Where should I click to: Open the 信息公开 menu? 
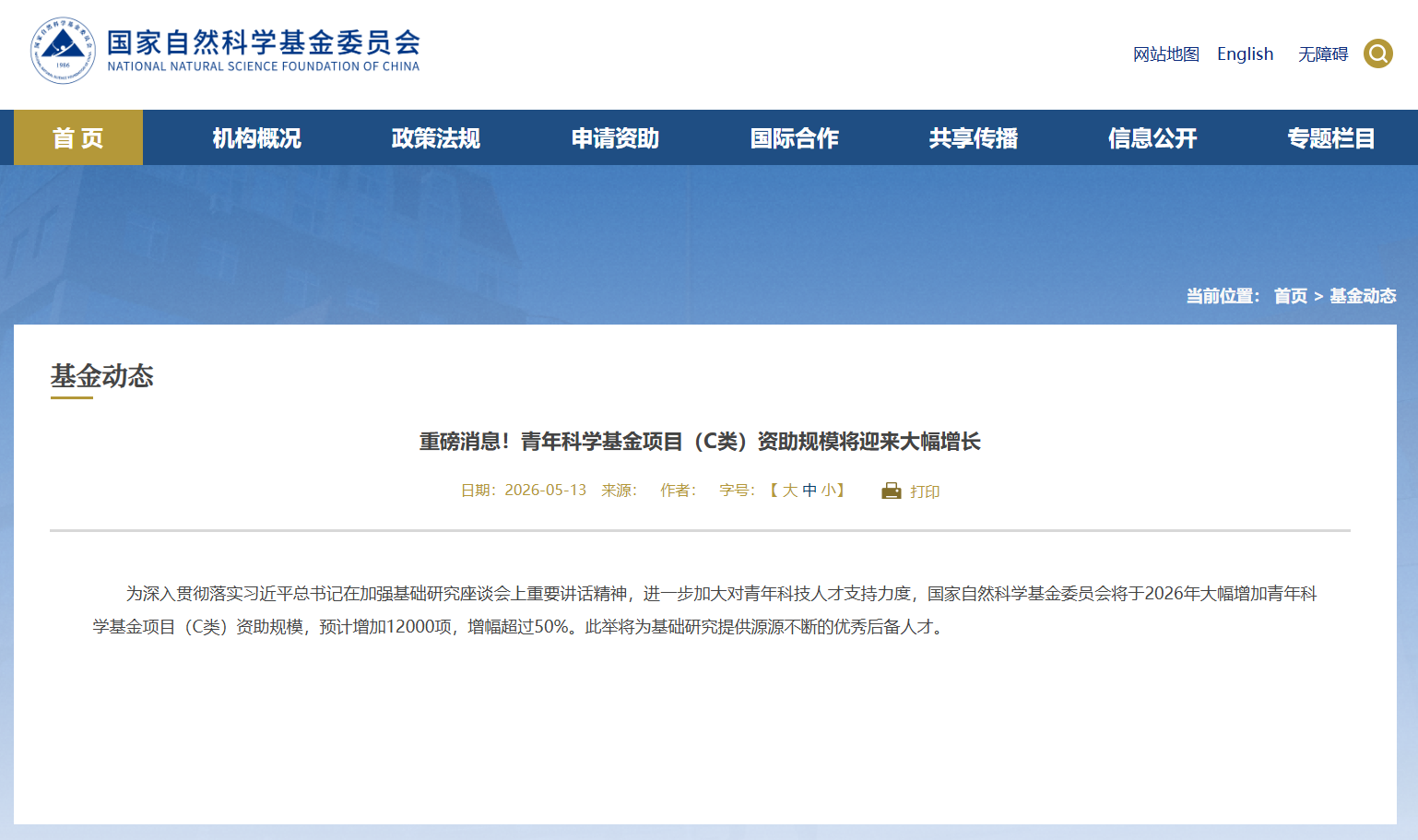coord(1152,137)
